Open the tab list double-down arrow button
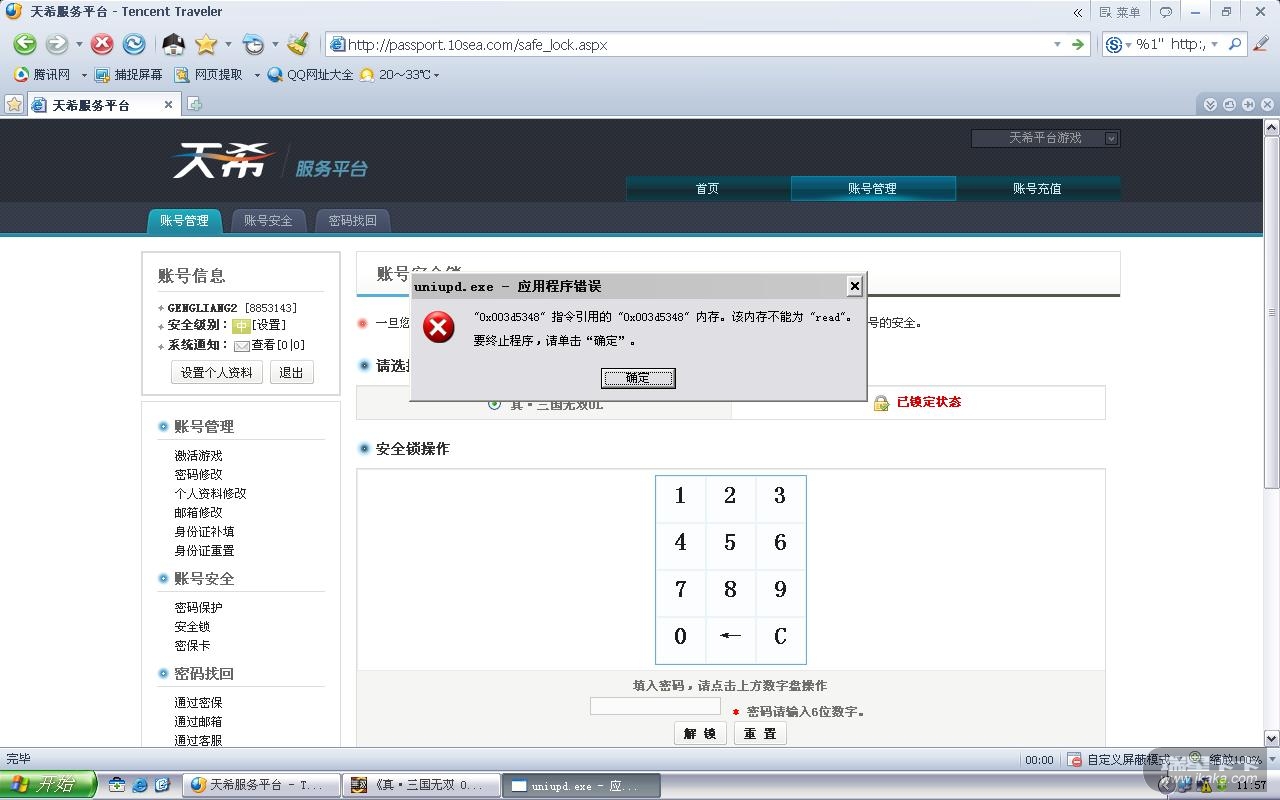Screen dimensions: 1280x800 [x=1210, y=104]
